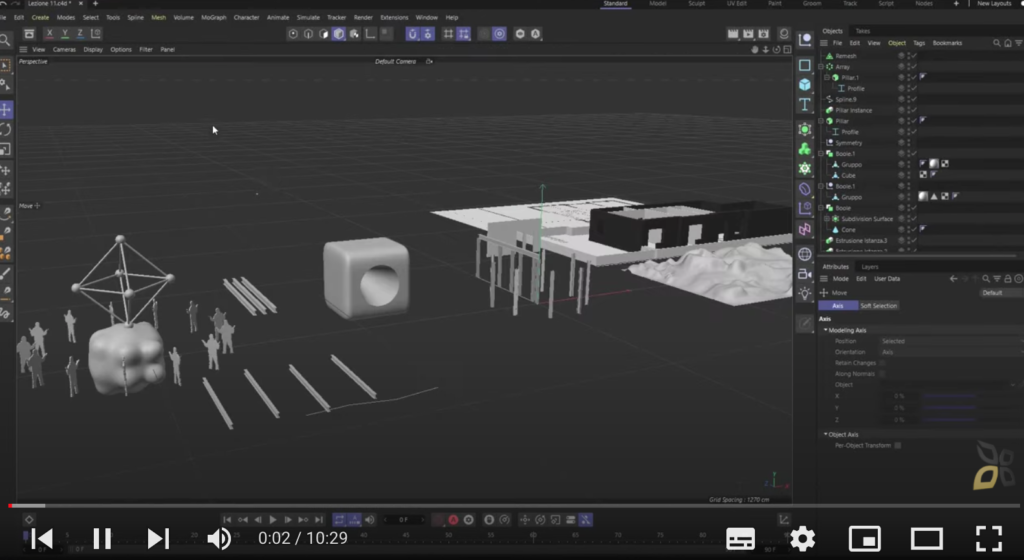
Task: Toggle the Per-Object Transform checkbox
Action: (898, 445)
